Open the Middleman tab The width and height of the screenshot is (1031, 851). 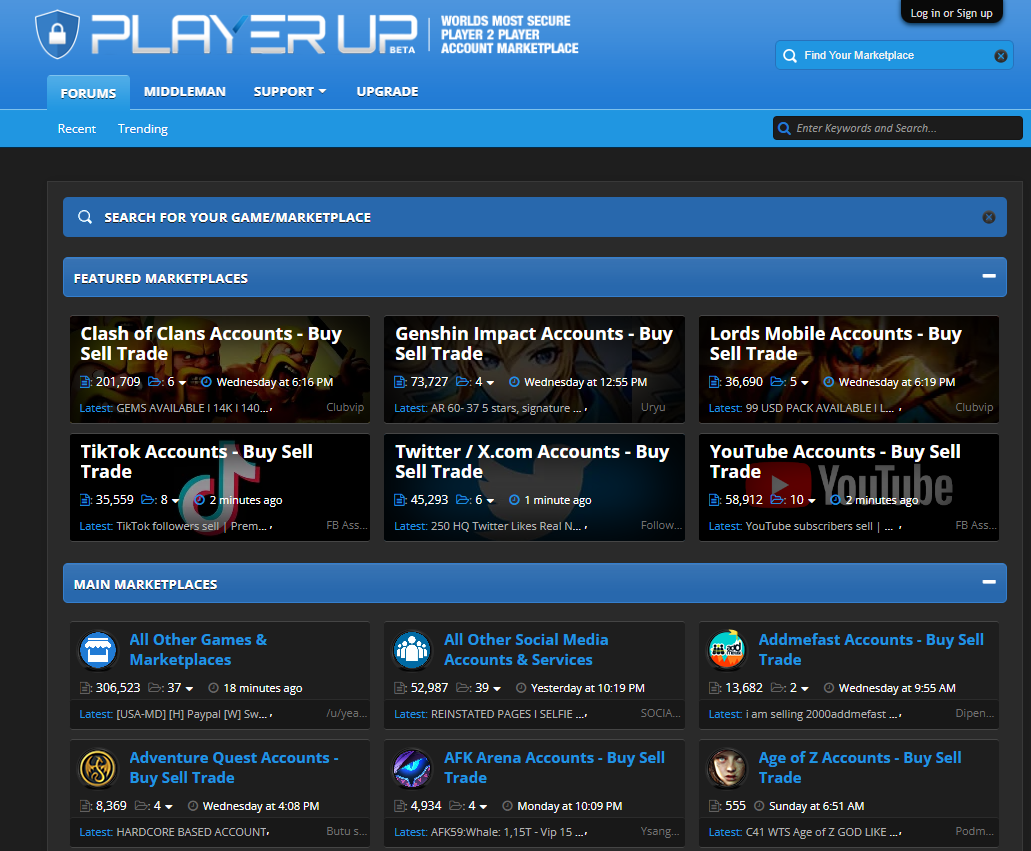[184, 91]
